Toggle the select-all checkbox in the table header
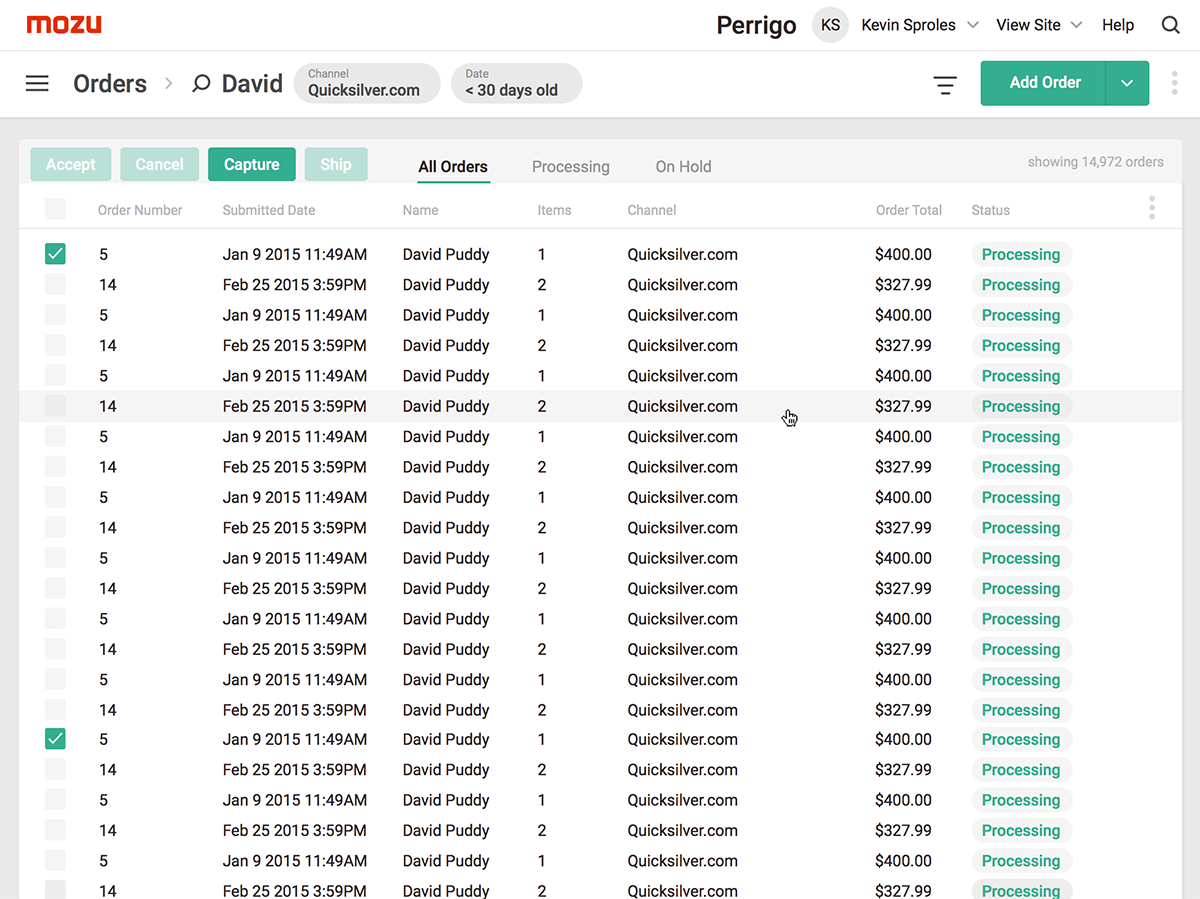1200x899 pixels. tap(55, 209)
